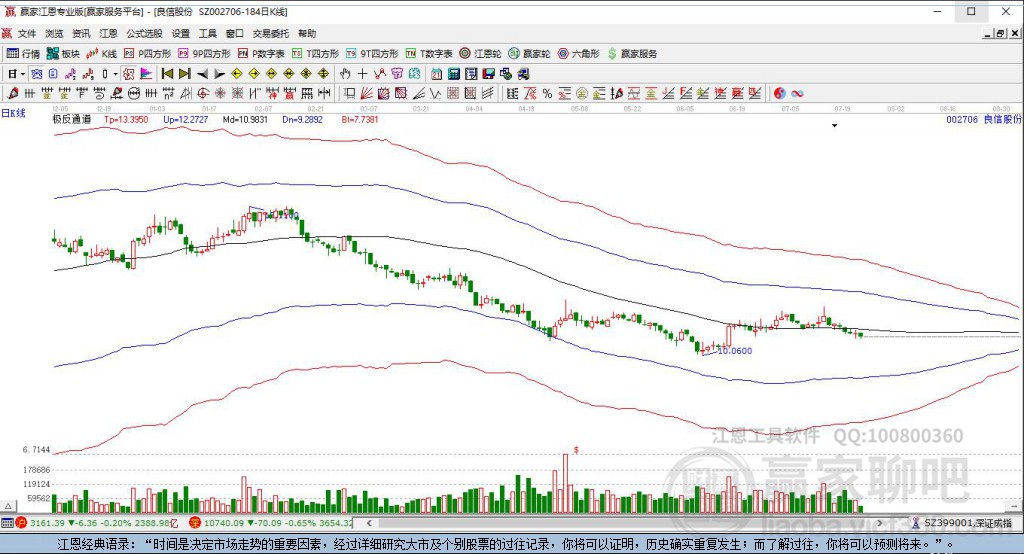Open the 9P四方形 tool

pos(204,54)
